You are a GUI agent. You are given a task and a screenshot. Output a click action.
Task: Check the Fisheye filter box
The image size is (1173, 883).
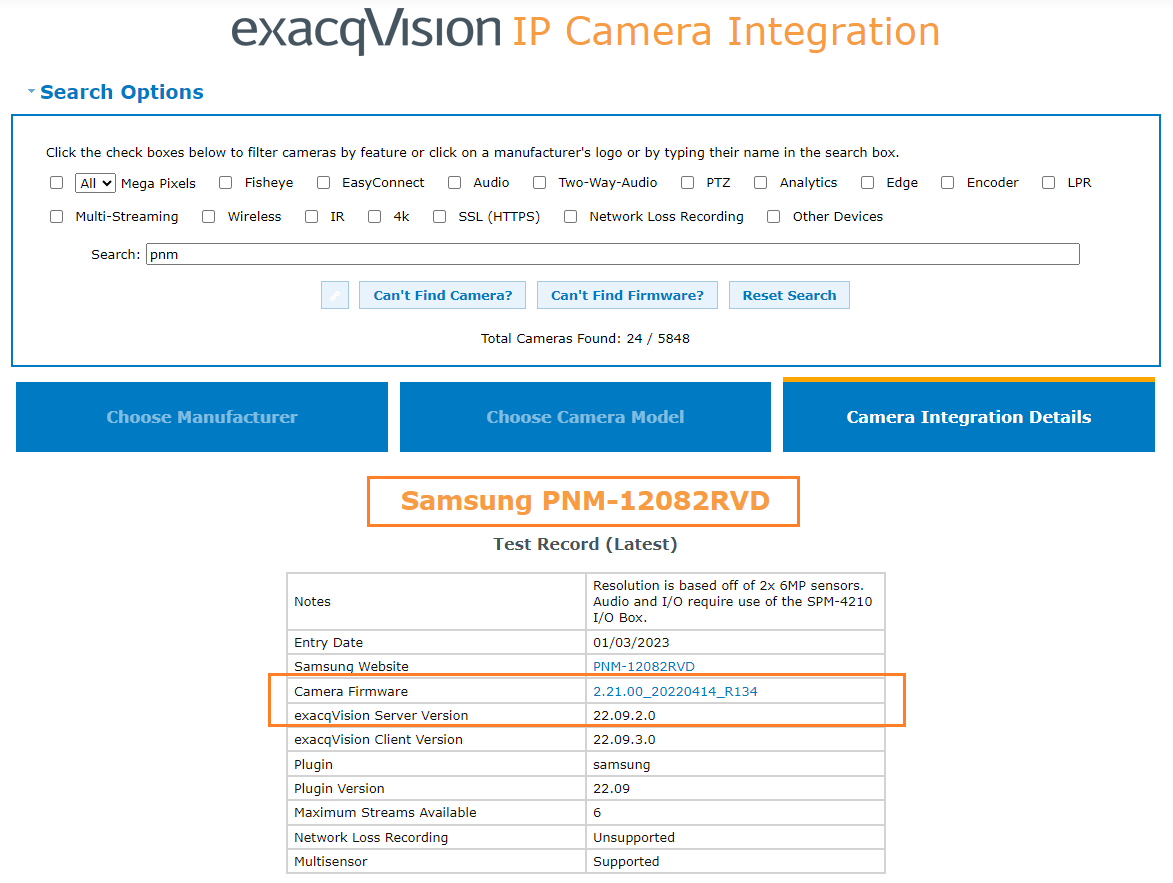225,183
